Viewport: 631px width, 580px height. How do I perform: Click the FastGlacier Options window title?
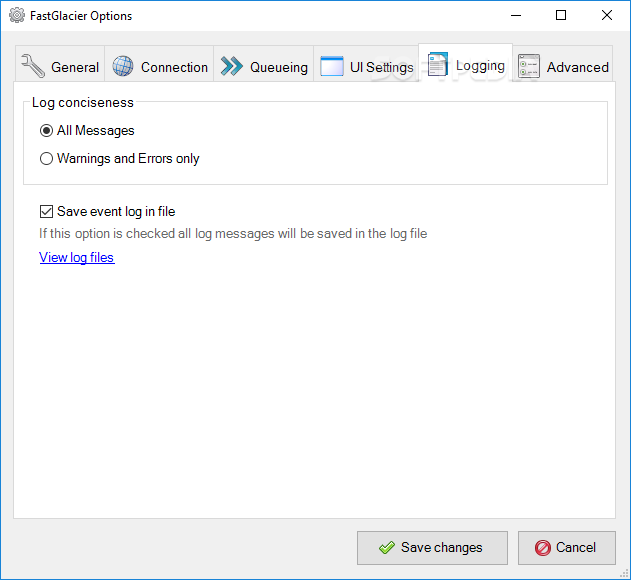81,16
